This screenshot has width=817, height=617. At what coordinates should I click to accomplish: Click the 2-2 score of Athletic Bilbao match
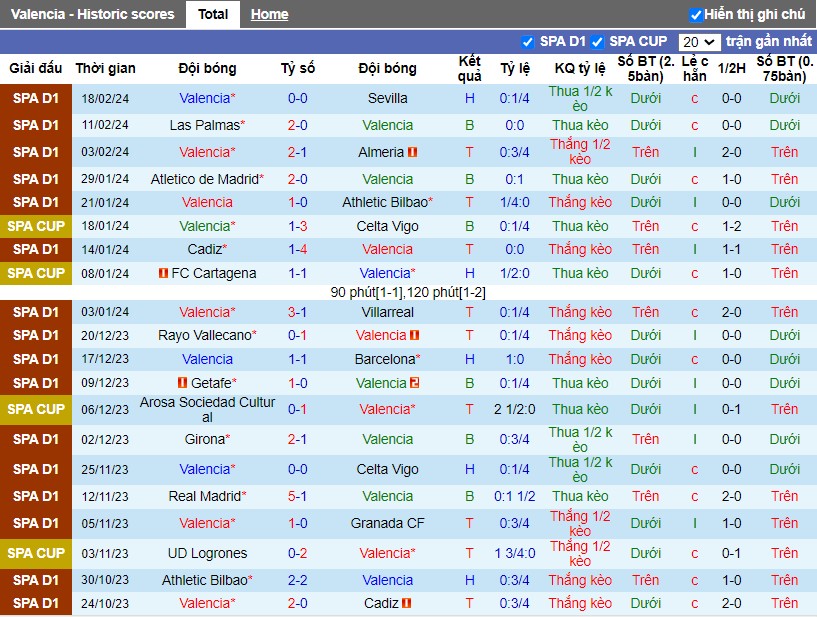pyautogui.click(x=298, y=580)
